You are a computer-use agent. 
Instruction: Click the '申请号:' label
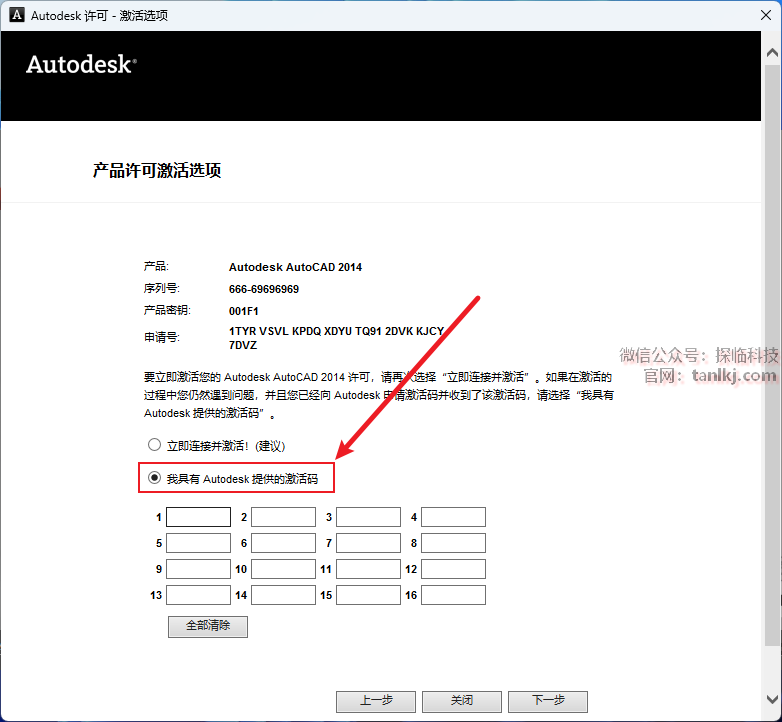[x=162, y=338]
